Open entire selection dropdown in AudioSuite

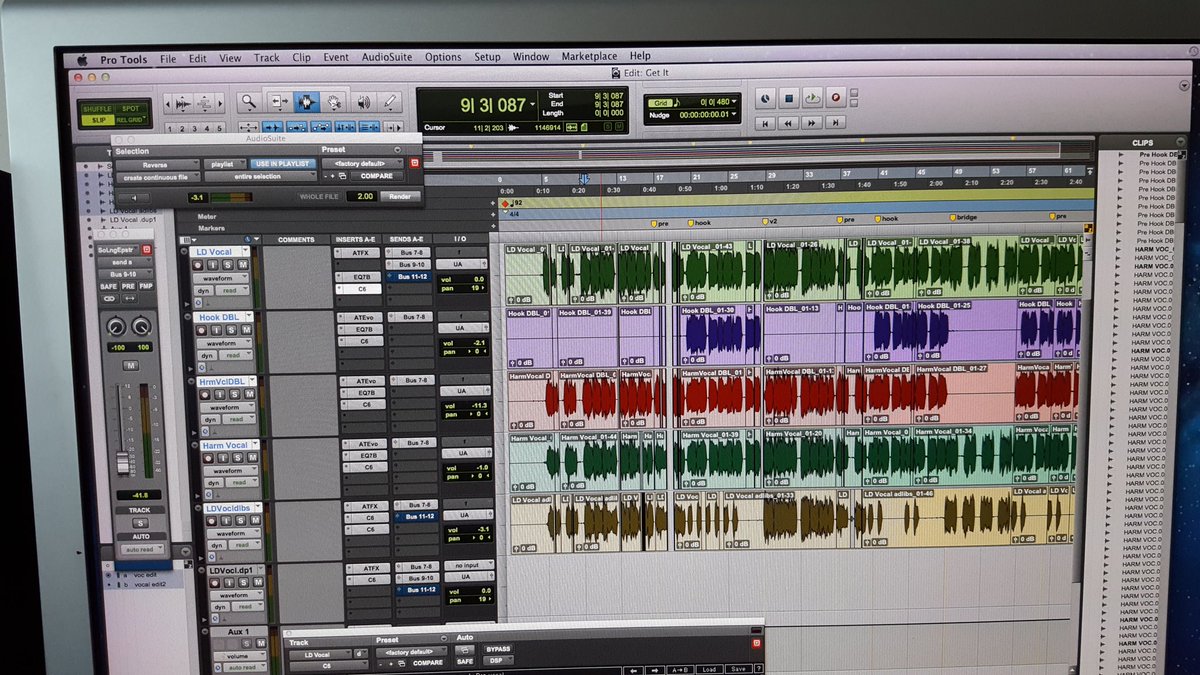point(260,176)
